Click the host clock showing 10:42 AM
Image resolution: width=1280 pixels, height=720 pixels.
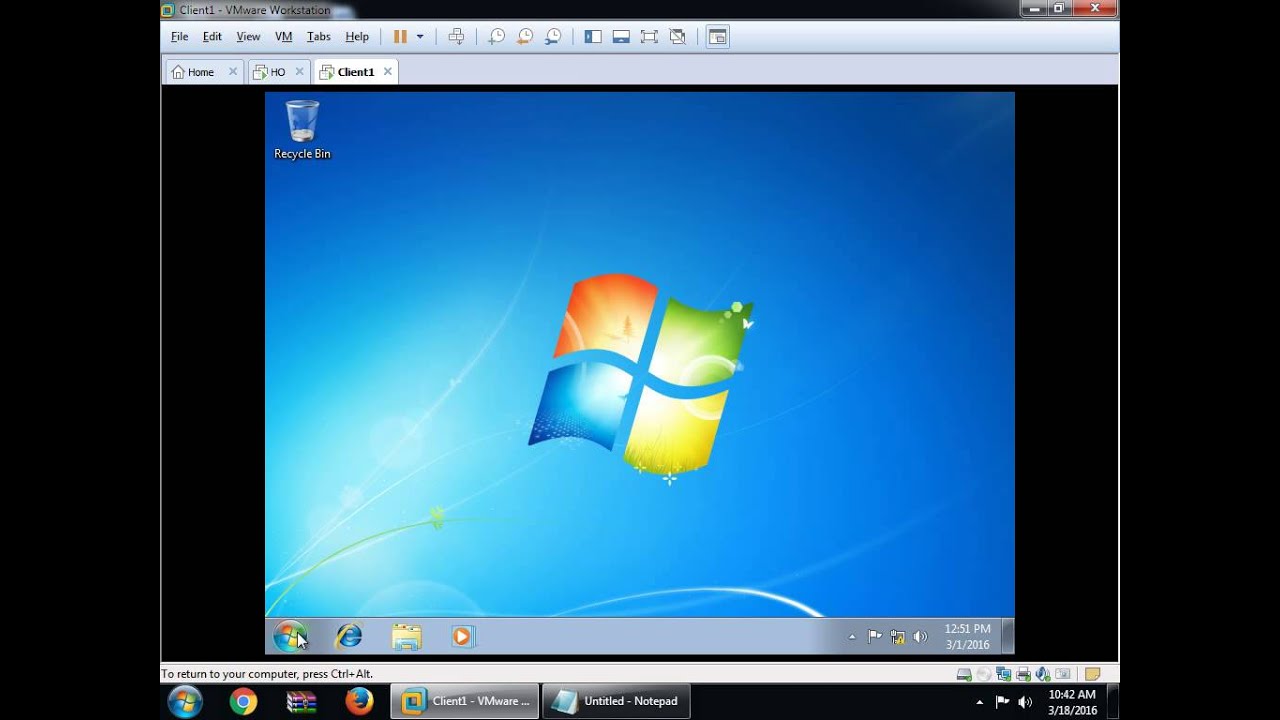tap(1072, 702)
